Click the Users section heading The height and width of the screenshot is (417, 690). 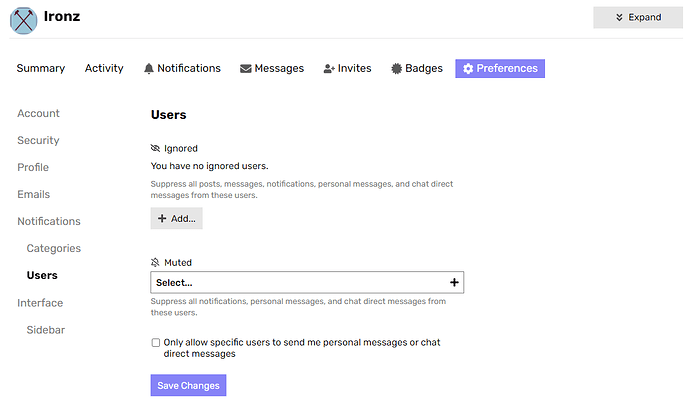[x=169, y=115]
